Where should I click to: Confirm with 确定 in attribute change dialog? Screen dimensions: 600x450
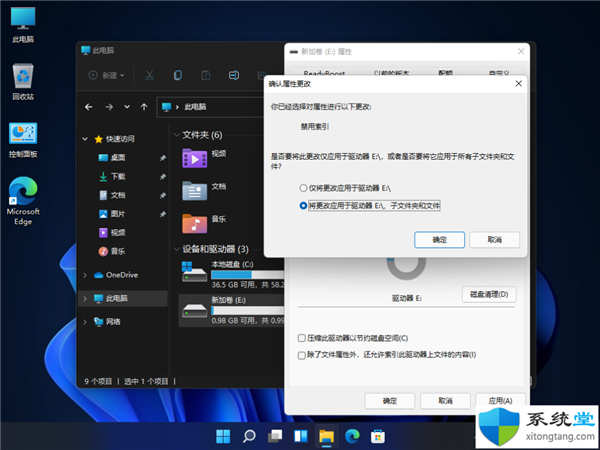440,240
